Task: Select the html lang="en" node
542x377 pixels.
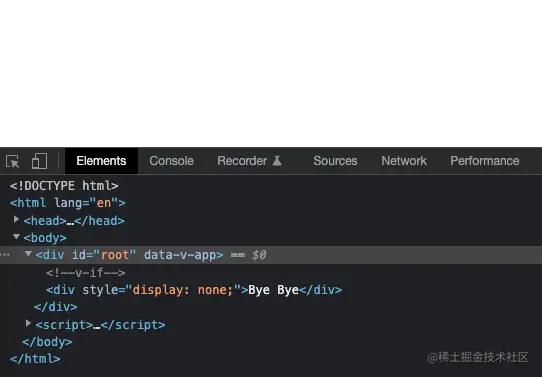Action: pos(68,203)
